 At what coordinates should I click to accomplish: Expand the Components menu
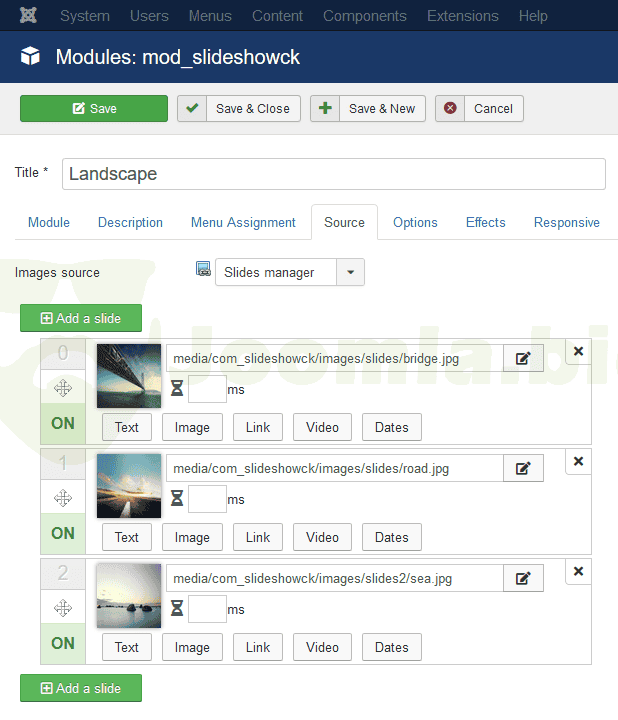365,16
